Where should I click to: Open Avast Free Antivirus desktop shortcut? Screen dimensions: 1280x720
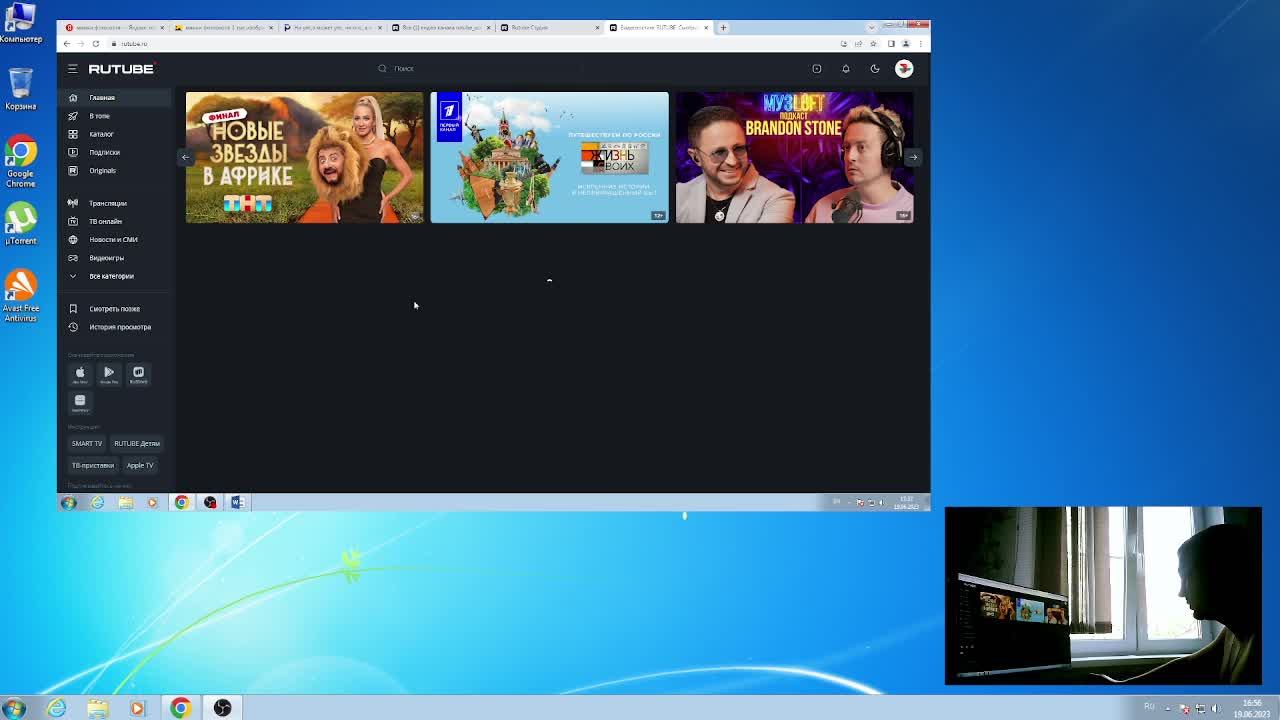pyautogui.click(x=20, y=295)
